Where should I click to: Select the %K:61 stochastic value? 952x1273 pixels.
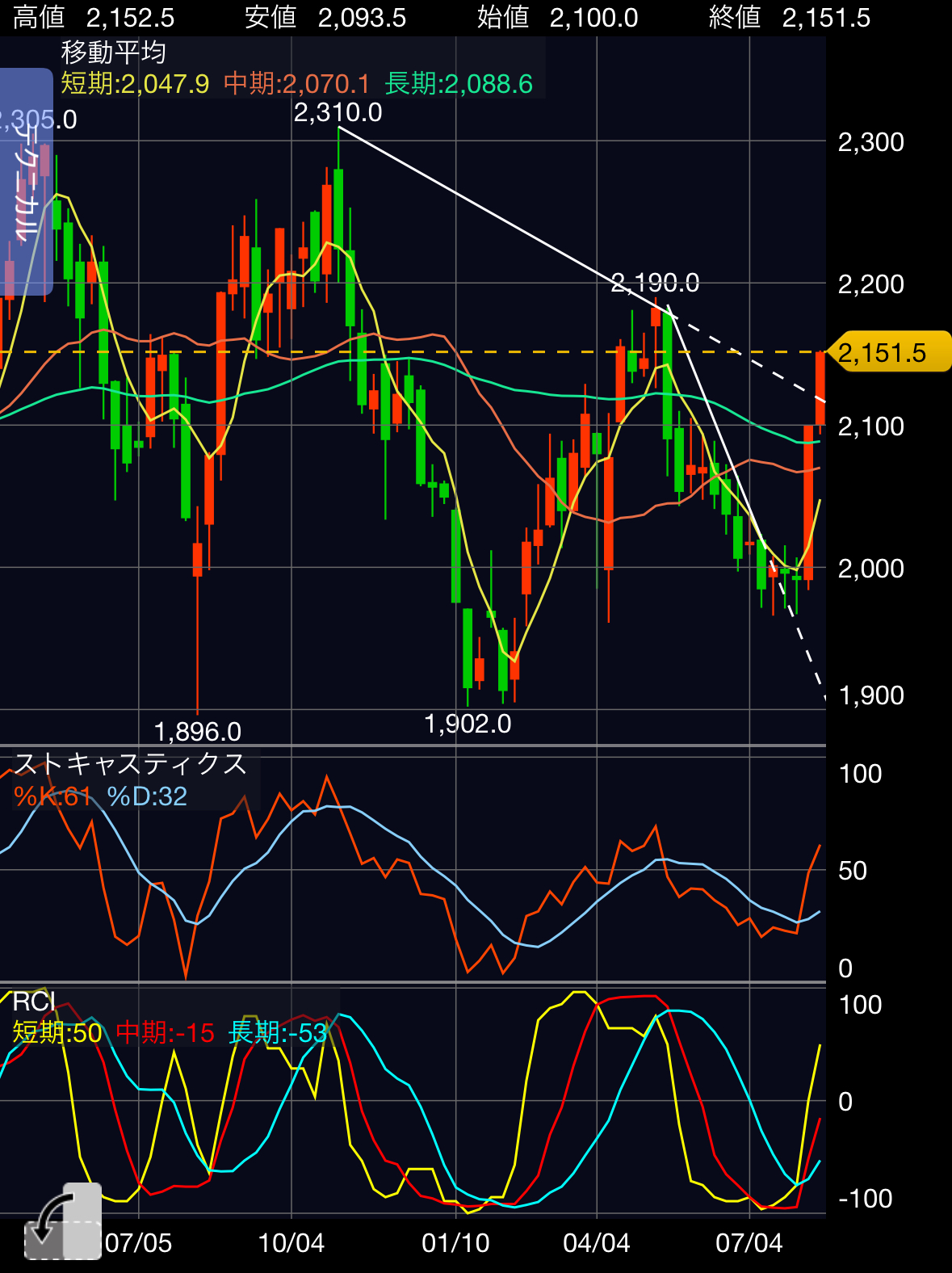click(x=52, y=796)
